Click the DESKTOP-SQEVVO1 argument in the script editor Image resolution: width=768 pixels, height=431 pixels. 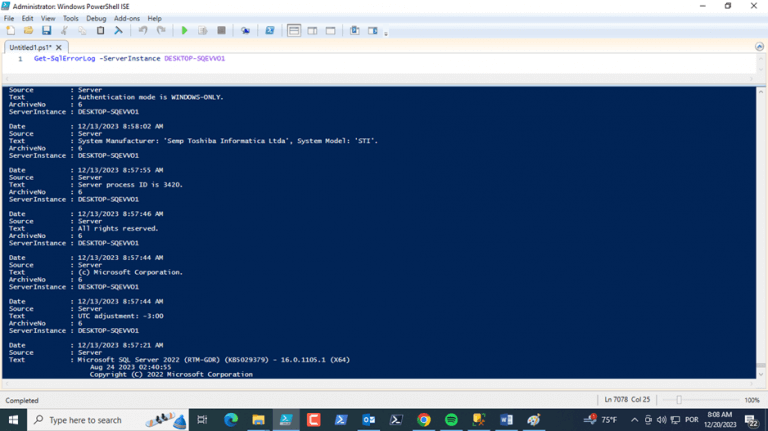pyautogui.click(x=194, y=58)
